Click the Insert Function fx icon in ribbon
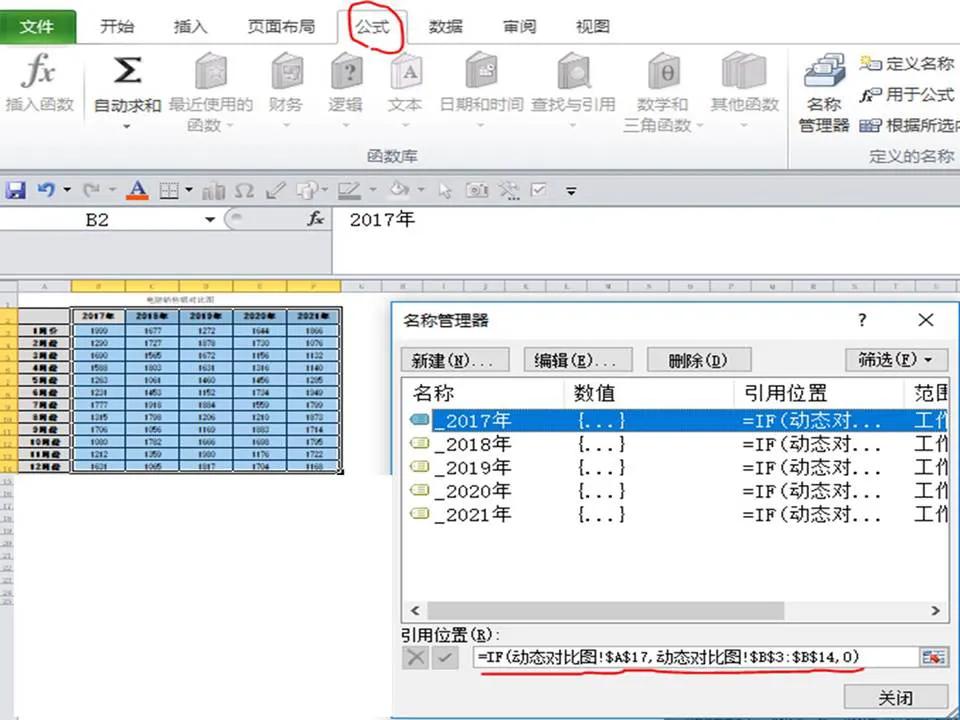This screenshot has height=720, width=960. coord(38,71)
